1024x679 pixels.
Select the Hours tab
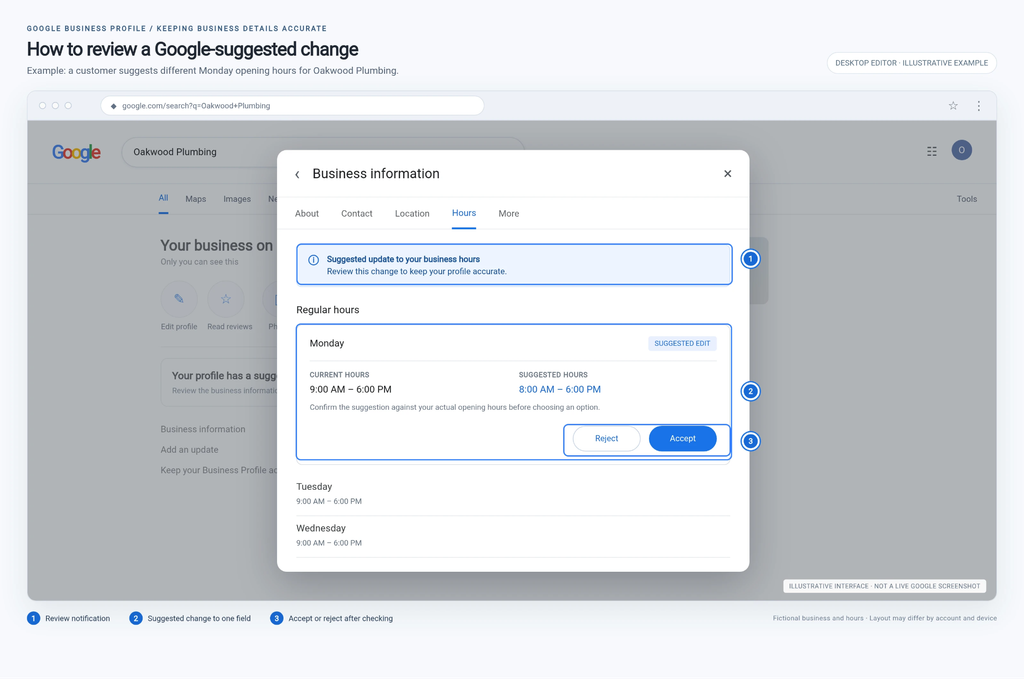464,213
